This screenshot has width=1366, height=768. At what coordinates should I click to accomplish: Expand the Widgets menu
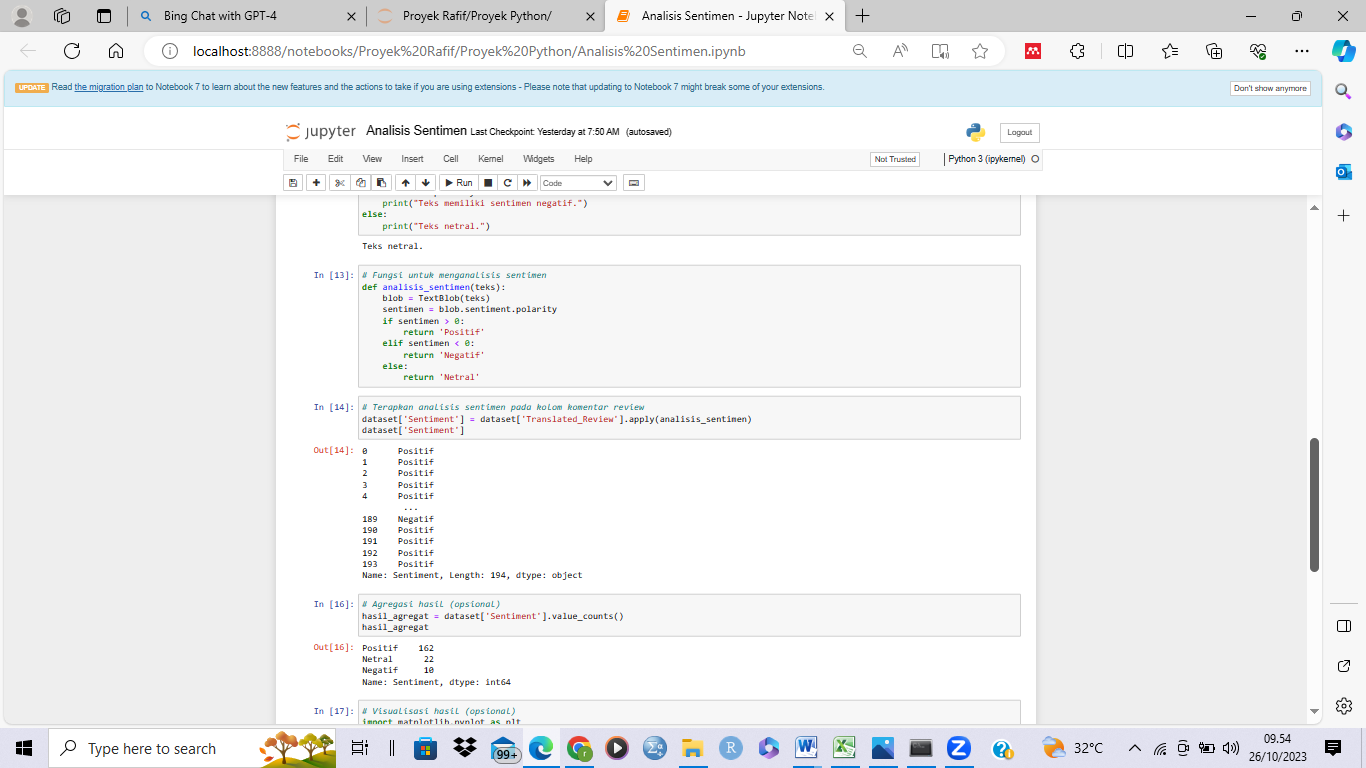tap(538, 159)
